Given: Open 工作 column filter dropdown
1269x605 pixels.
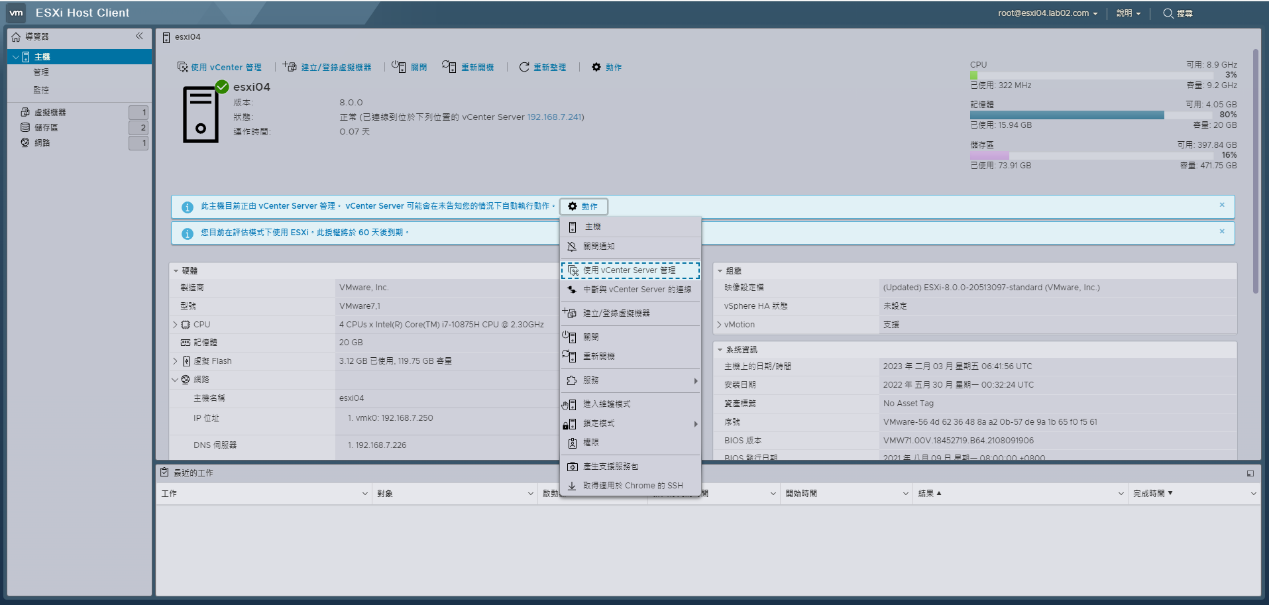Looking at the screenshot, I should (x=365, y=494).
